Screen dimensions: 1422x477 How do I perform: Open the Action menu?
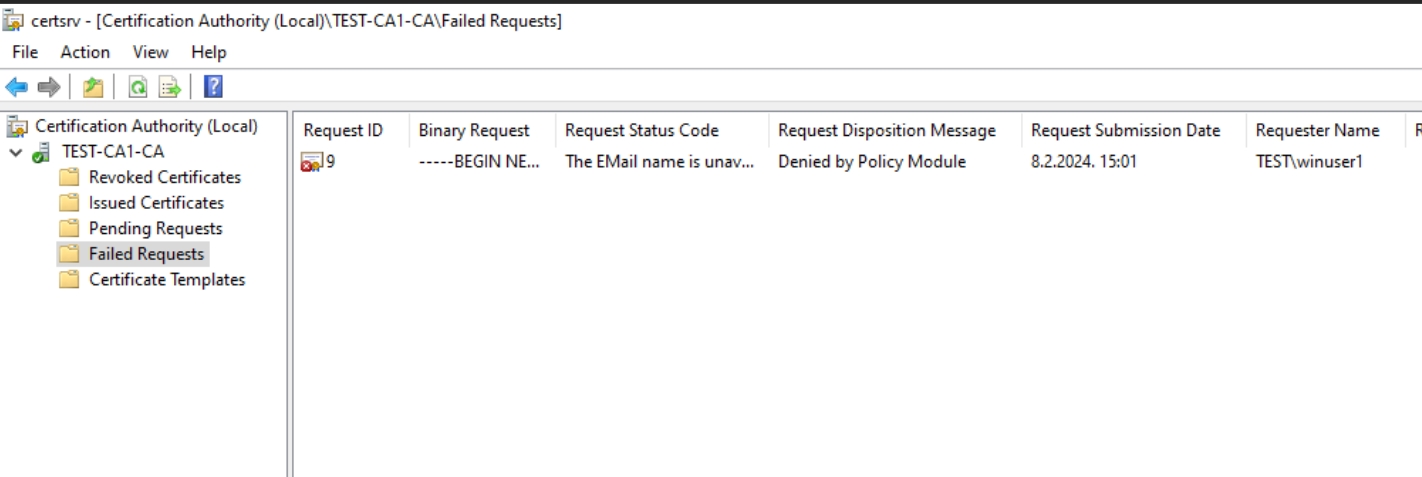[85, 52]
